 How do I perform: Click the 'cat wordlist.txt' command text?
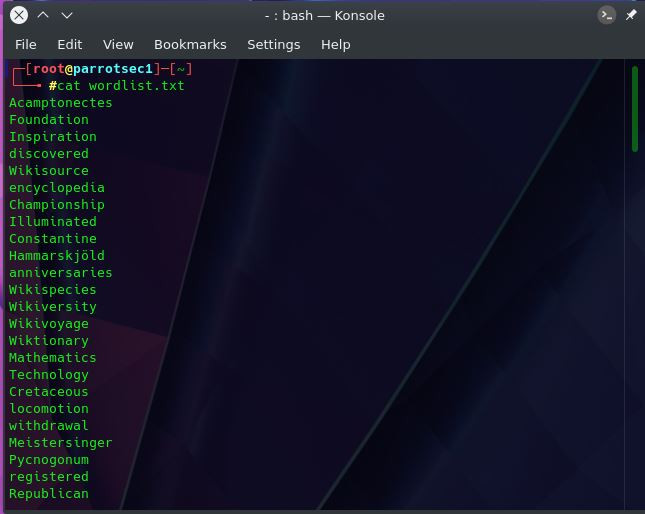pyautogui.click(x=121, y=86)
